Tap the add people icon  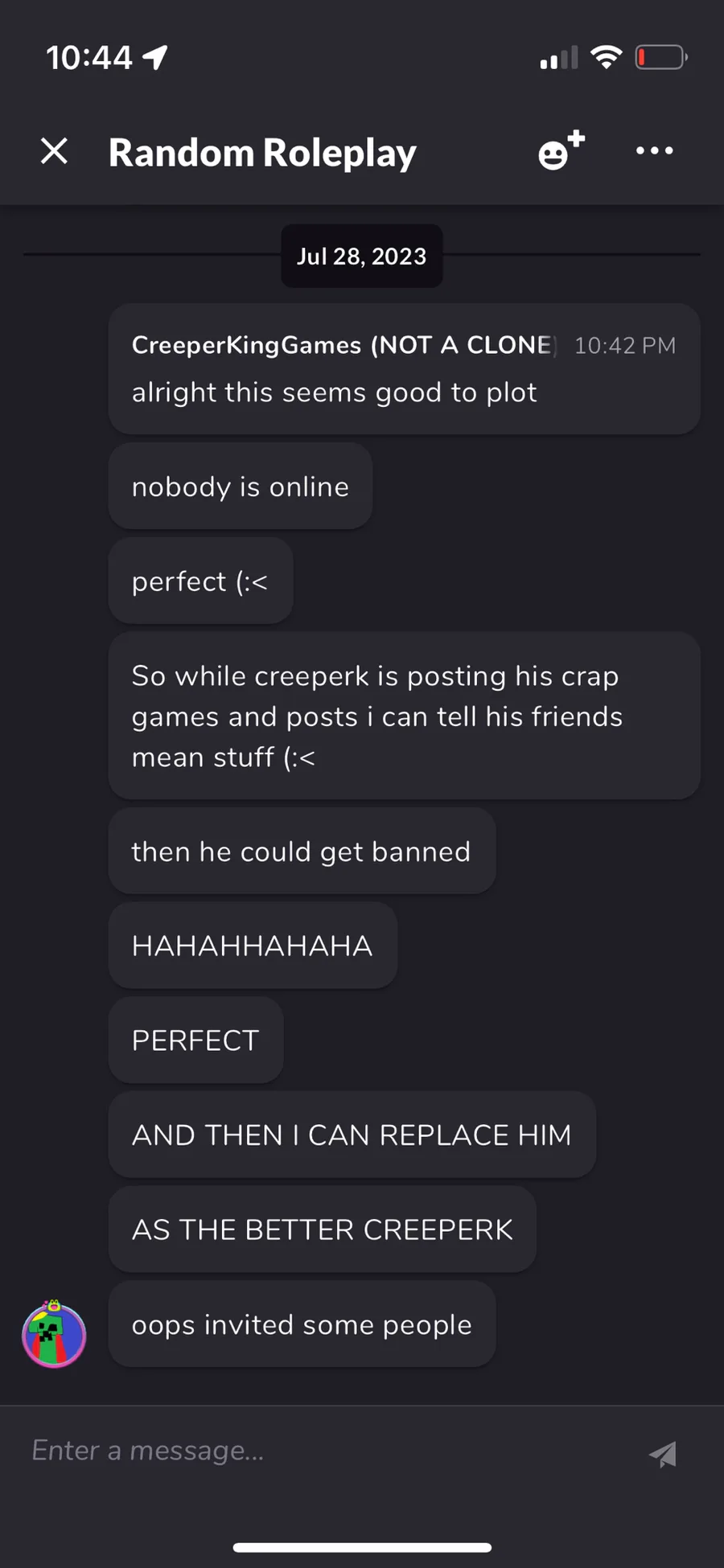pyautogui.click(x=561, y=150)
